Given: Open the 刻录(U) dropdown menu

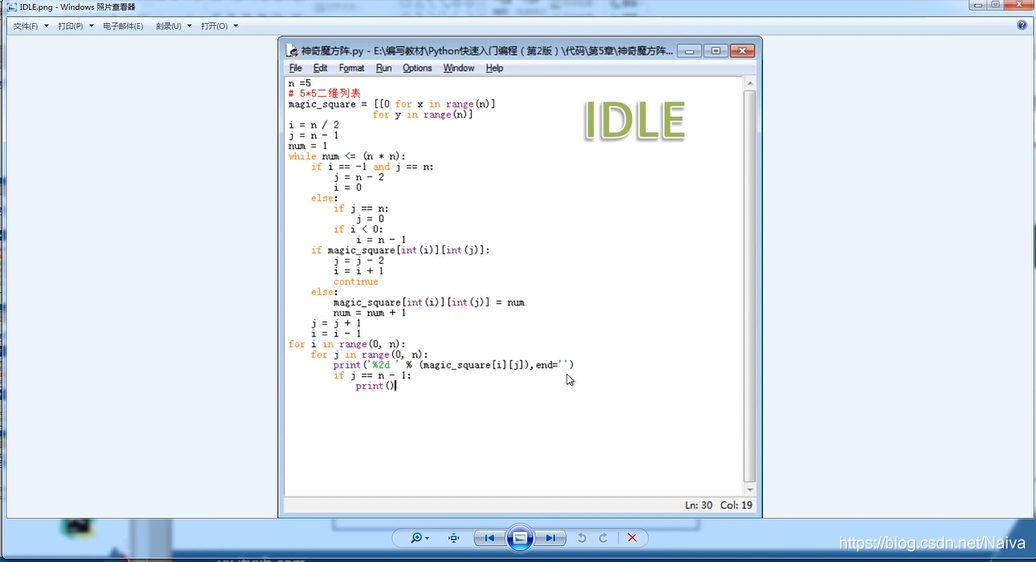Looking at the screenshot, I should point(173,26).
